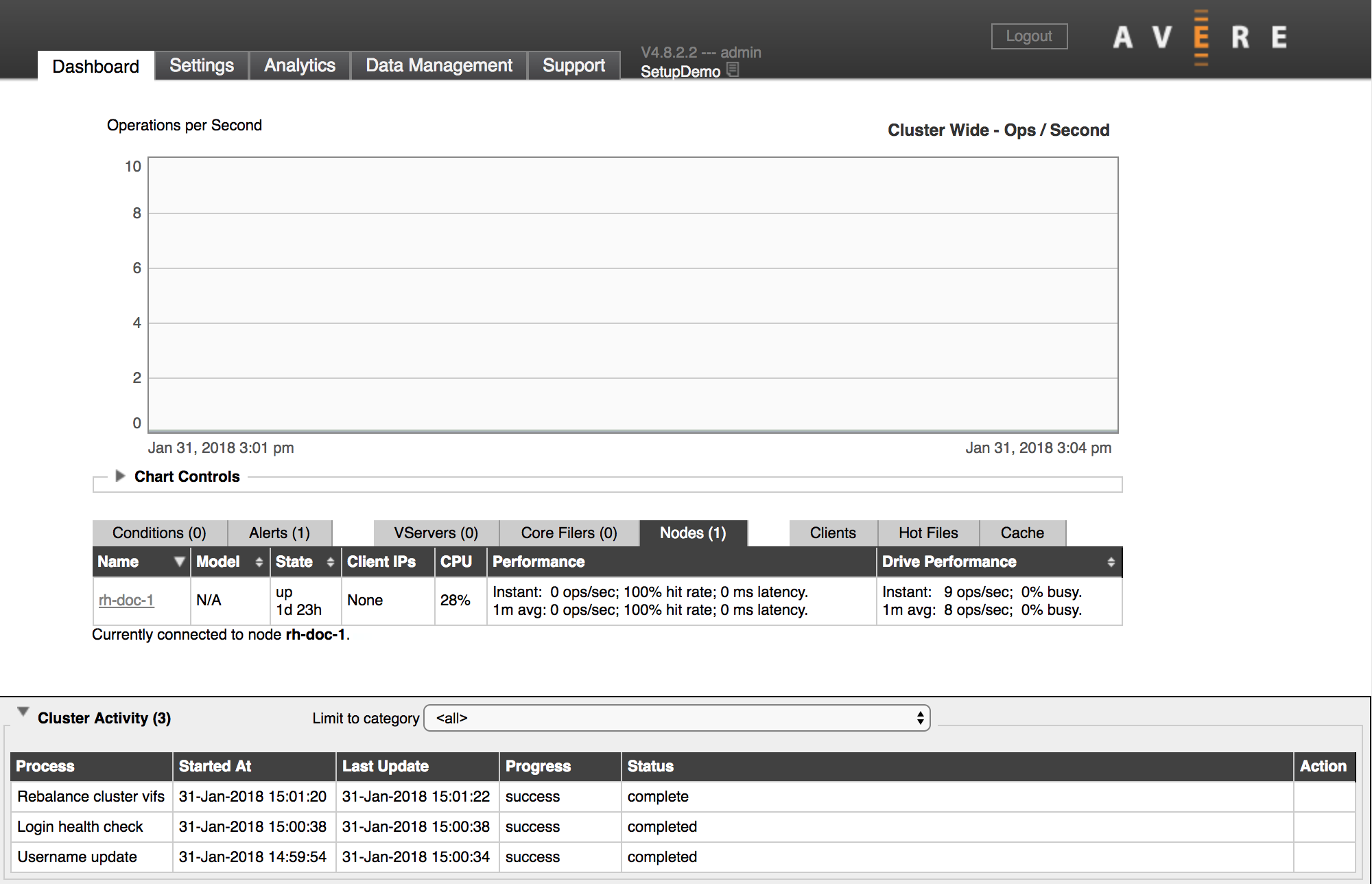Viewport: 1372px width, 884px height.
Task: Select the Hot Files panel icon
Action: coord(926,532)
